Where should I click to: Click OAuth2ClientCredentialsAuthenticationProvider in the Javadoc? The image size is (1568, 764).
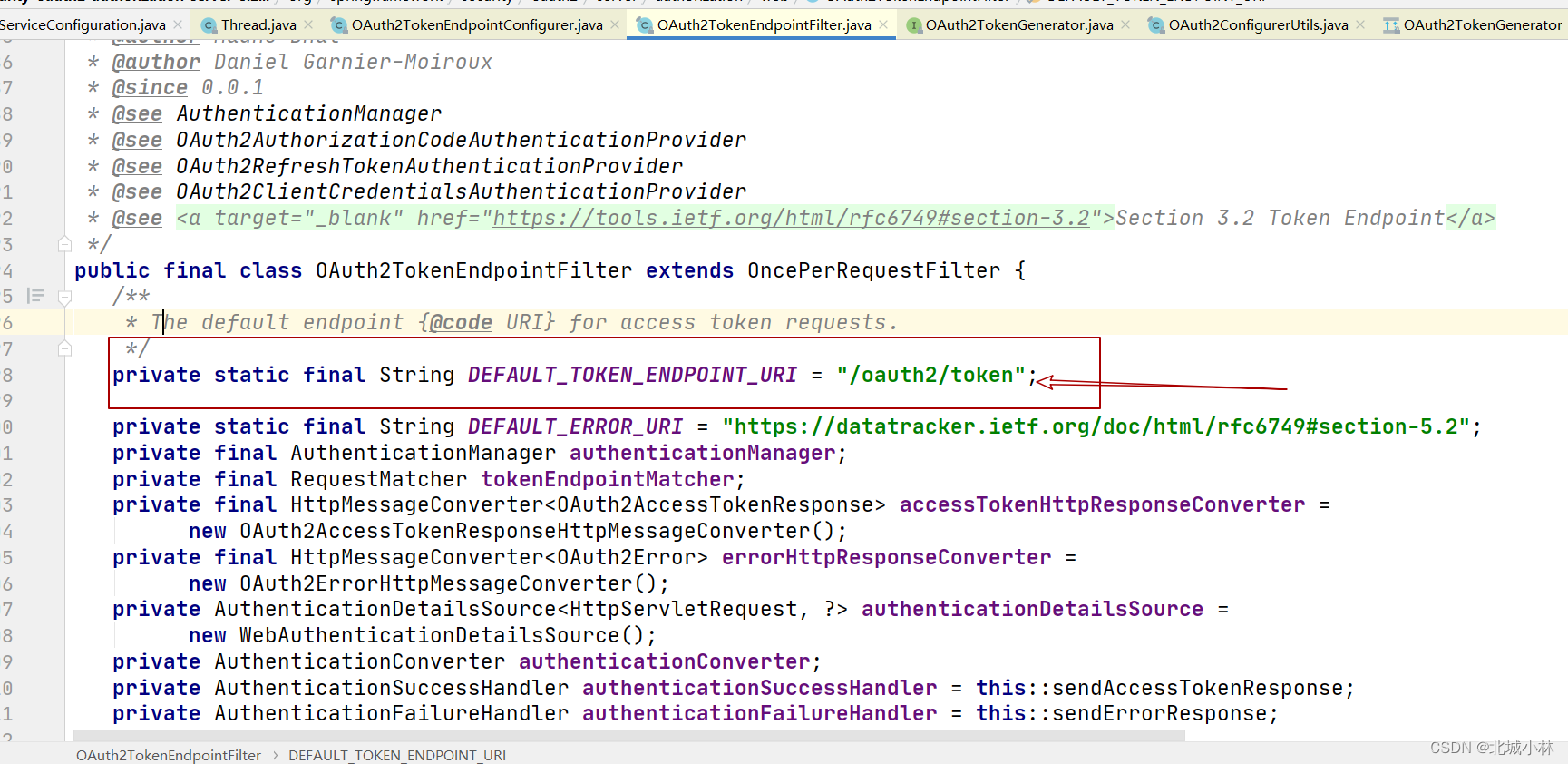(x=462, y=192)
